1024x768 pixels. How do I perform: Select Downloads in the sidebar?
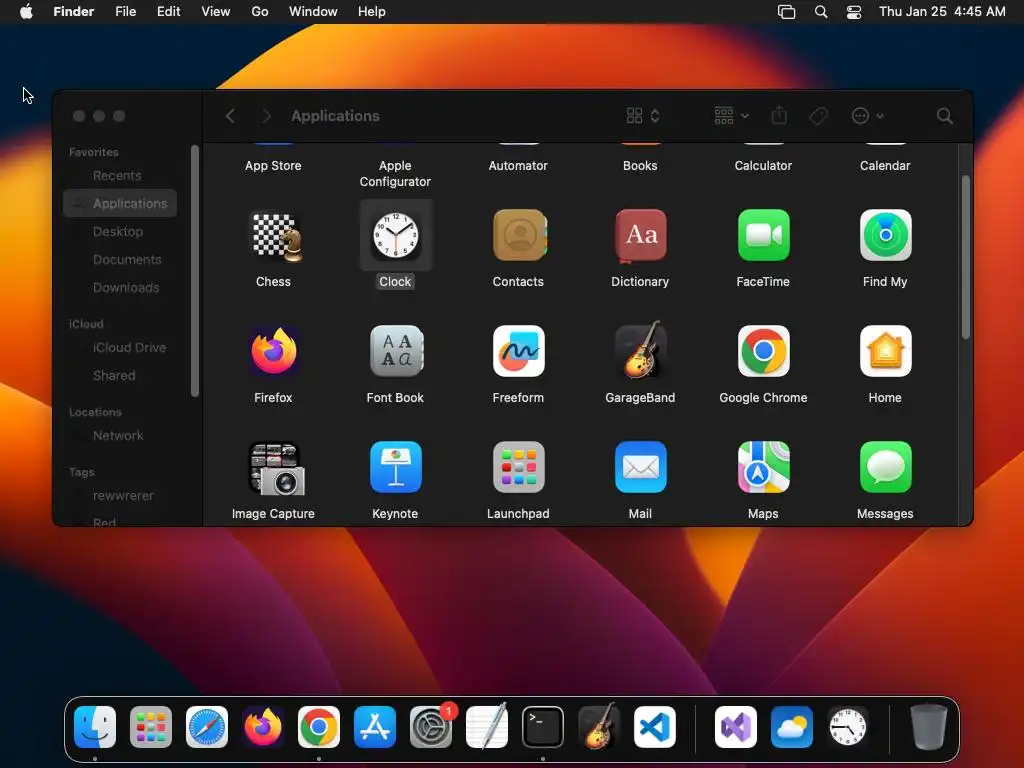(120, 287)
